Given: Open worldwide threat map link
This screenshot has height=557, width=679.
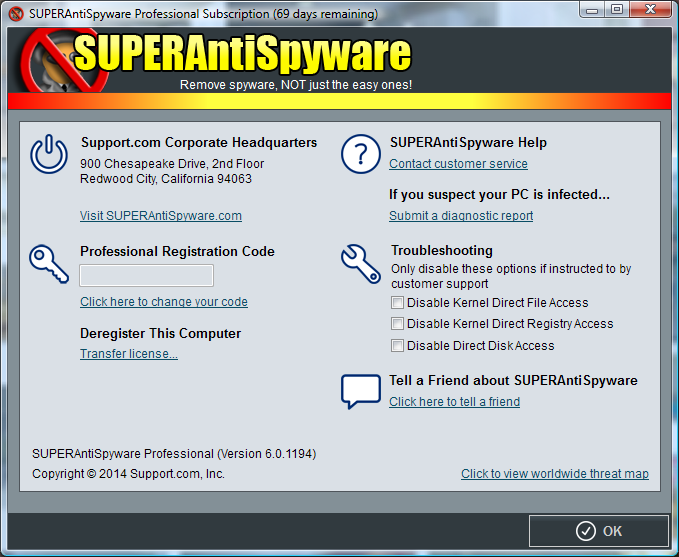Looking at the screenshot, I should 555,474.
